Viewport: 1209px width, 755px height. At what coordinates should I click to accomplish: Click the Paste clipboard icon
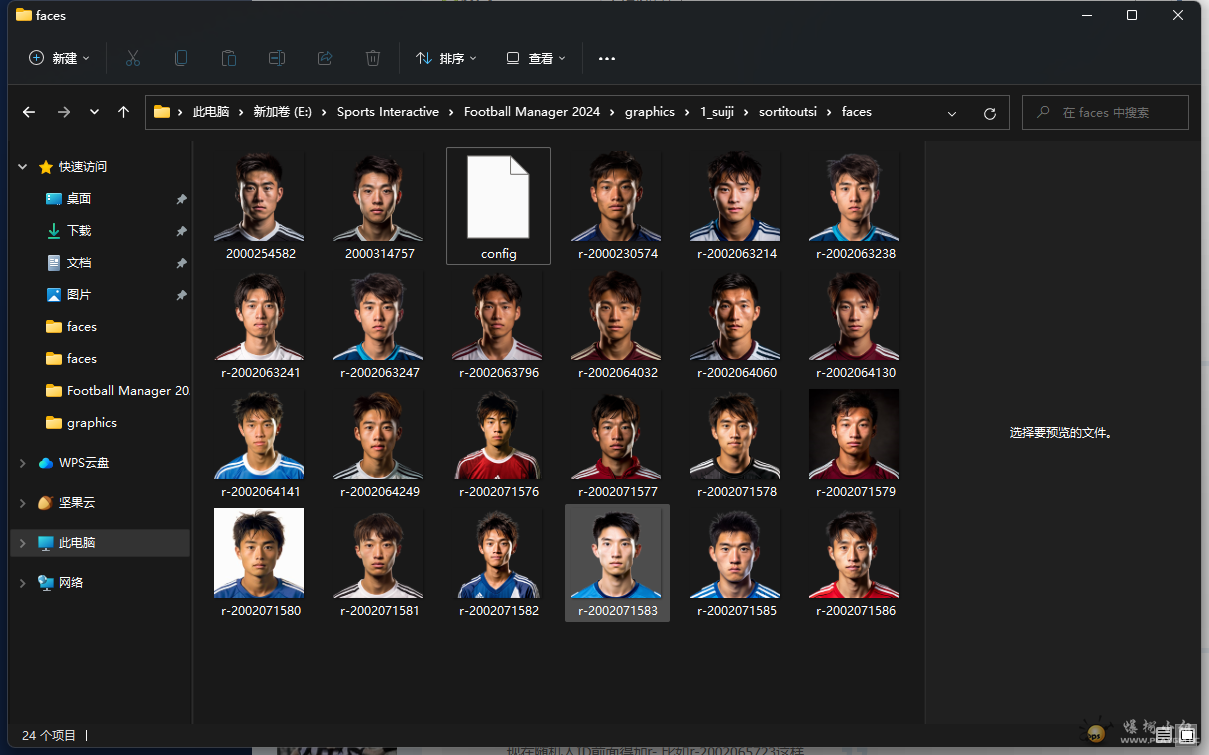point(229,58)
